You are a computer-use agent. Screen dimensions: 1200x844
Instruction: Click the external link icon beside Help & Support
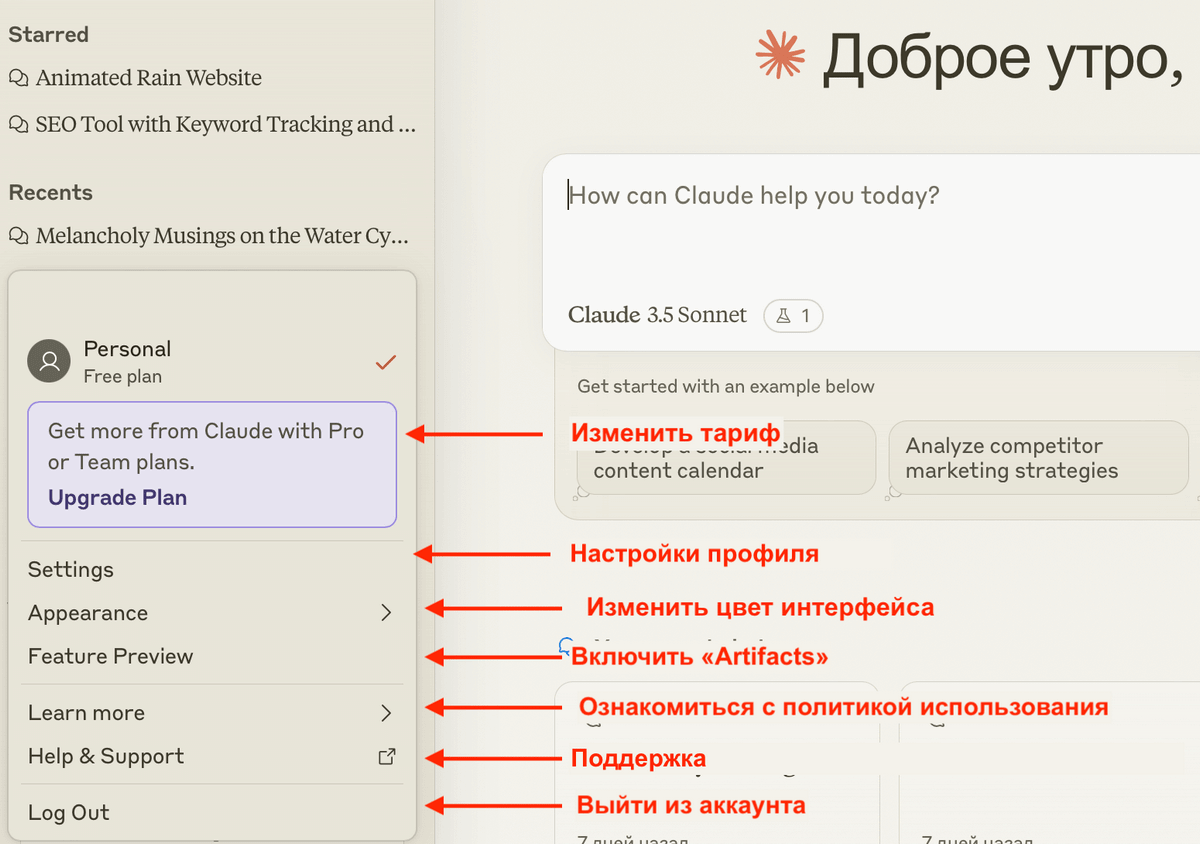386,757
